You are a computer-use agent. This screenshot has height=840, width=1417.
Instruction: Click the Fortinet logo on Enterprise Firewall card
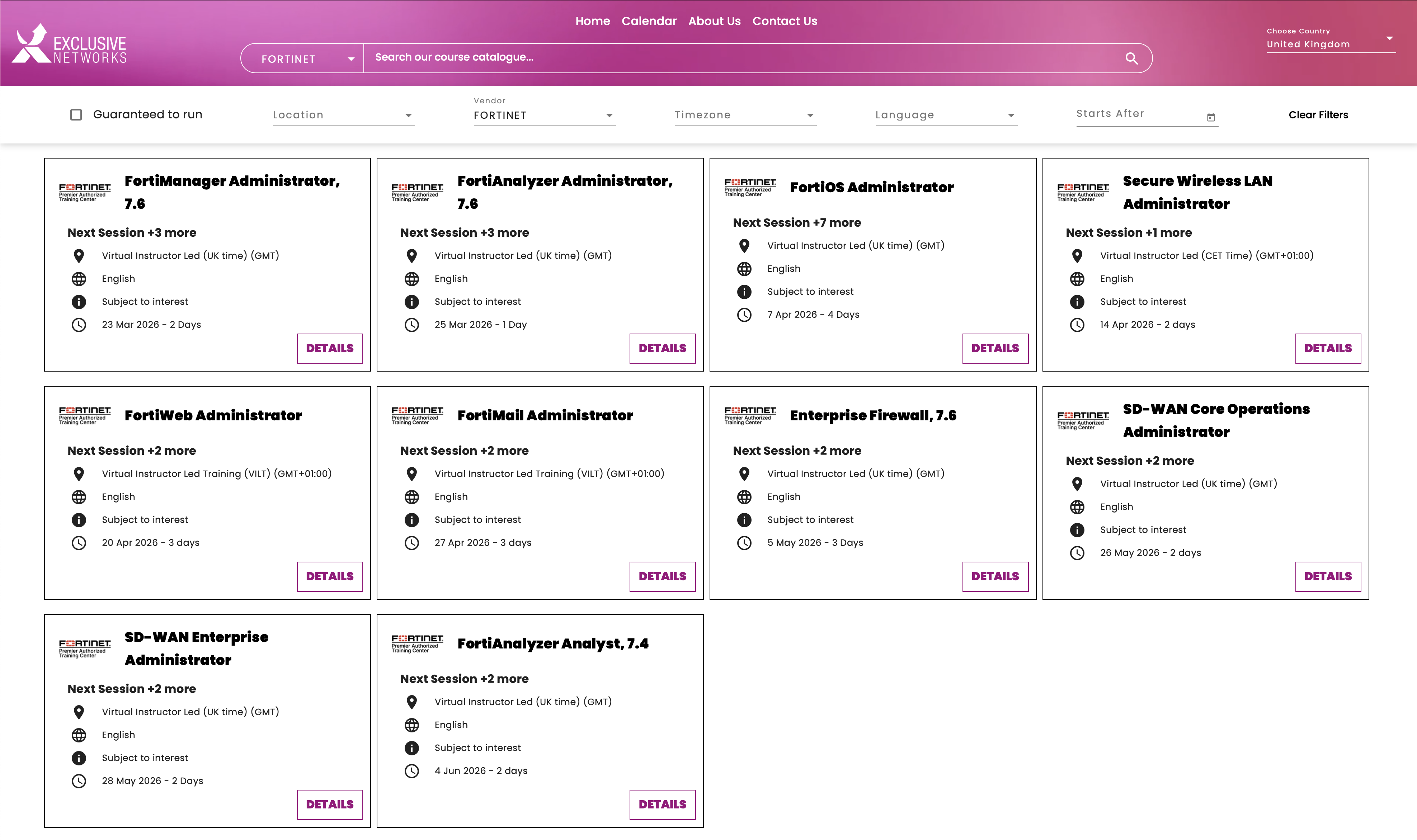[x=750, y=415]
